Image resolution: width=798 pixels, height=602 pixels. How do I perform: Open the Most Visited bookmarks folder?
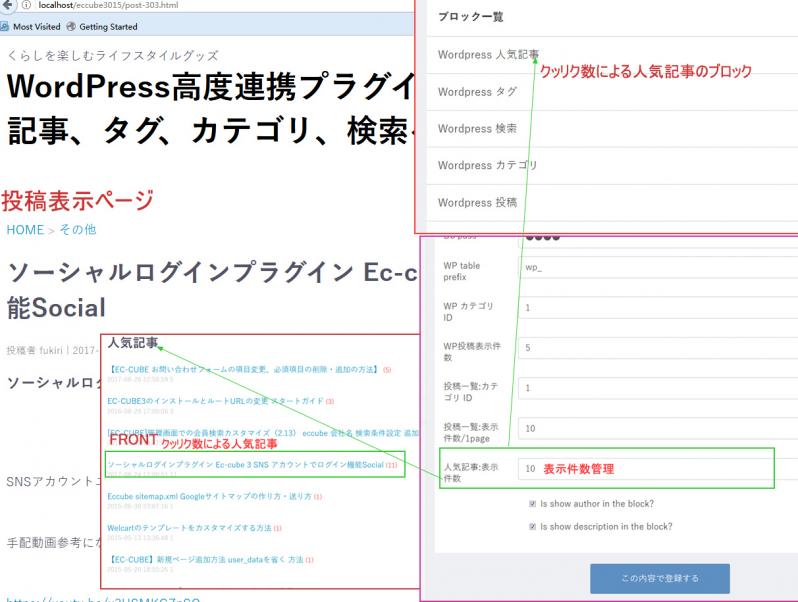(31, 26)
